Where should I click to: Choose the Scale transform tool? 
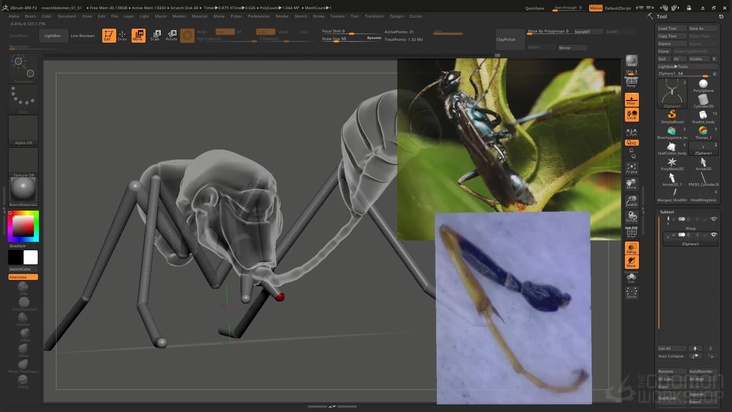[156, 35]
